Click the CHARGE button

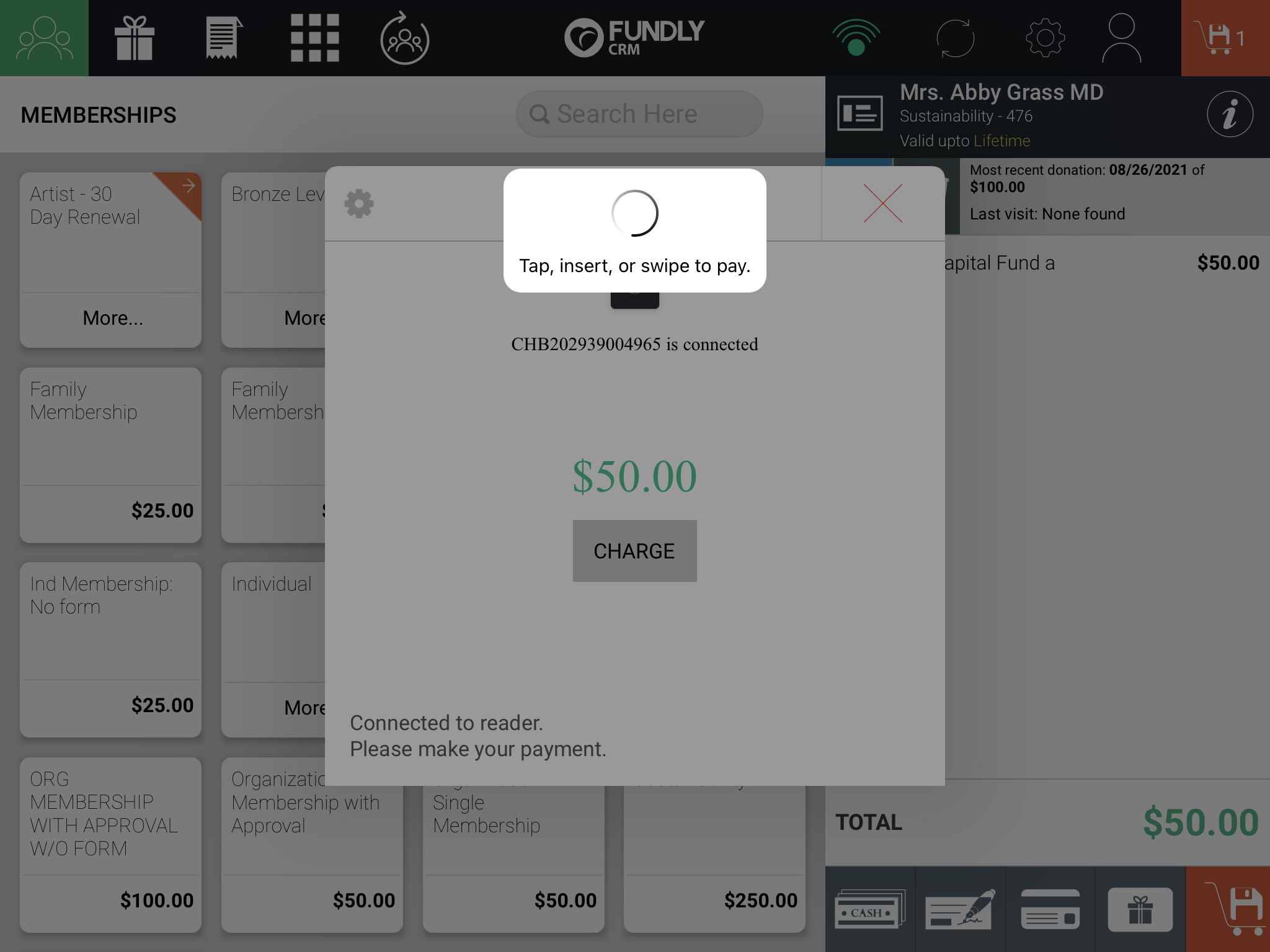tap(634, 551)
